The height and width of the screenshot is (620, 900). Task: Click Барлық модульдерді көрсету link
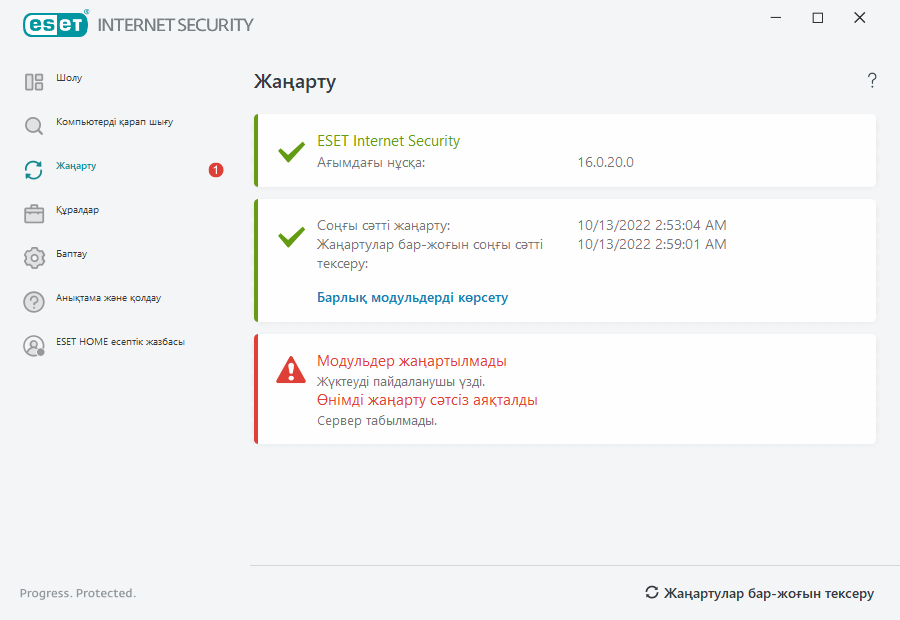click(412, 298)
